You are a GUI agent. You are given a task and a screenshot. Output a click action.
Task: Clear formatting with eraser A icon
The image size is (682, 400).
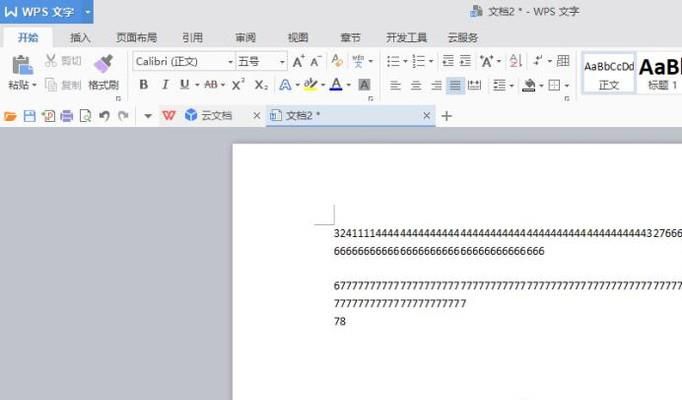(x=337, y=61)
